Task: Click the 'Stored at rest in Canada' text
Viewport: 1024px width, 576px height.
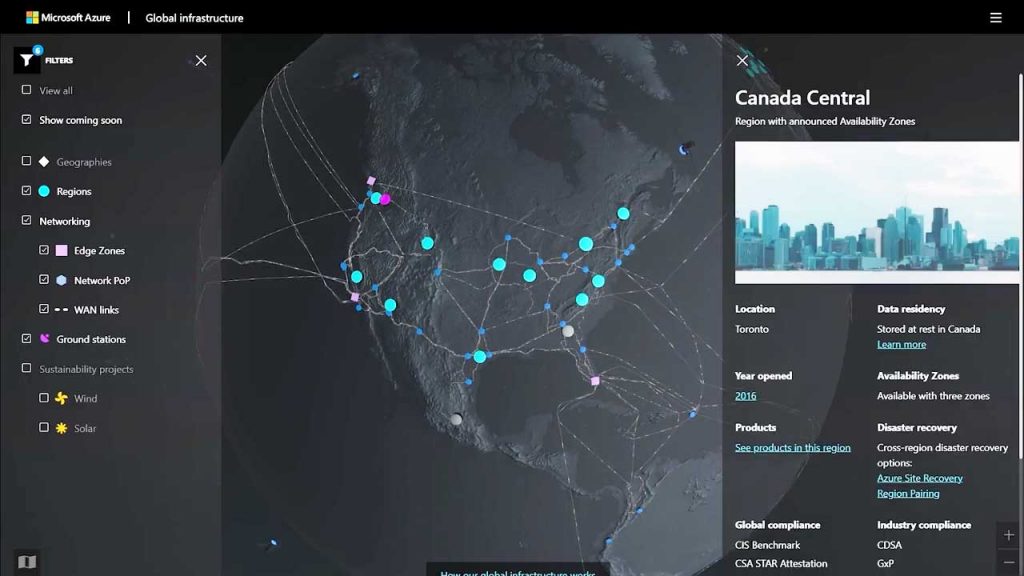Action: (929, 329)
